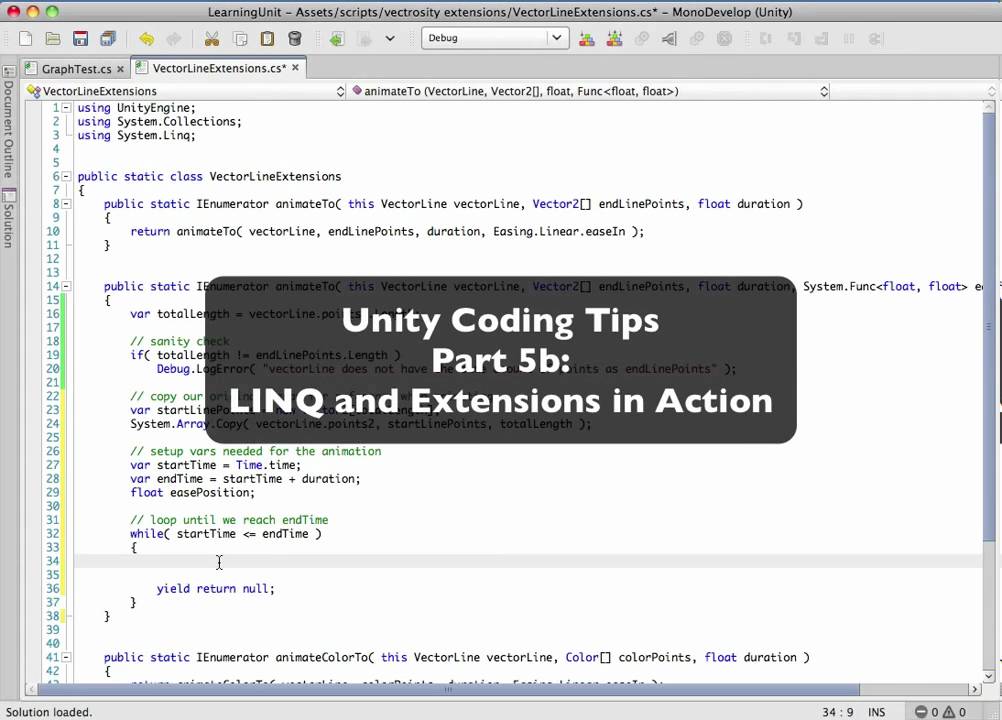1002x720 pixels.
Task: Click the '// loop until we reach endTime' comment
Action: 229,520
